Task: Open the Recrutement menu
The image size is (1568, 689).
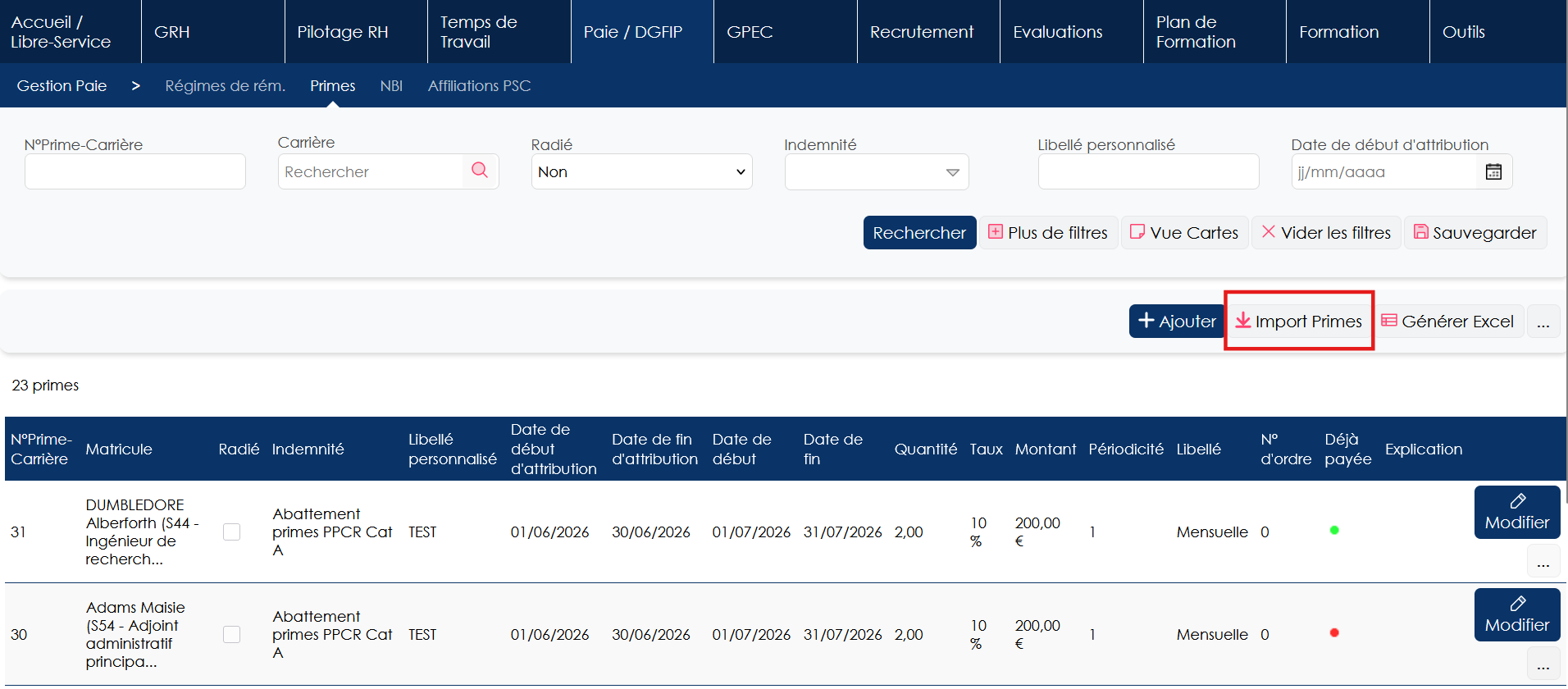Action: (928, 32)
